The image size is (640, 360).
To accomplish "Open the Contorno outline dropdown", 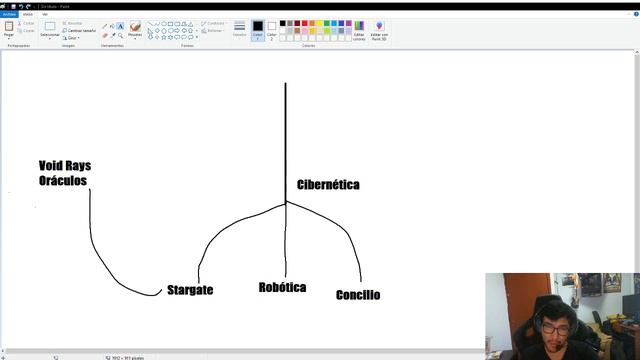I will click(213, 23).
